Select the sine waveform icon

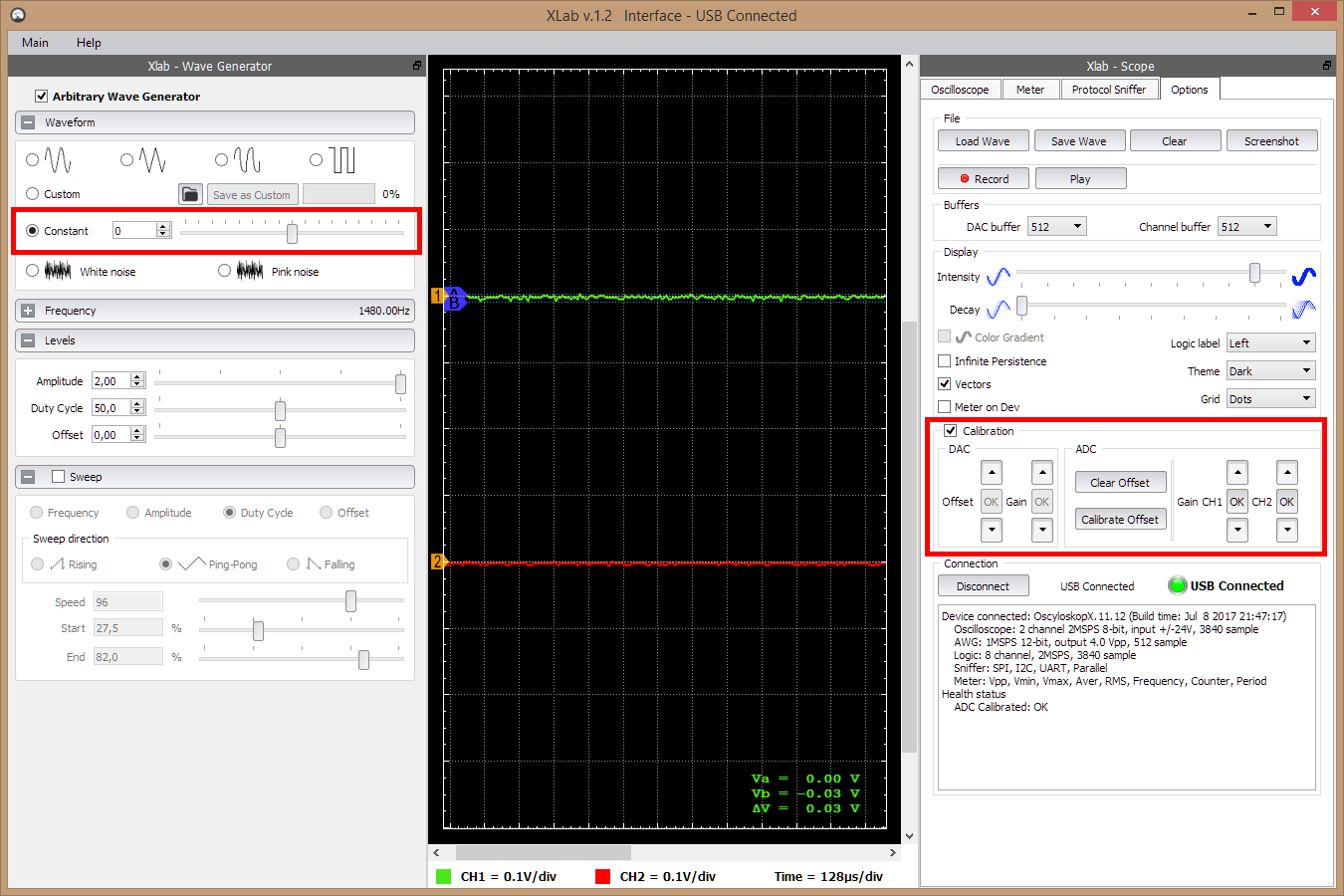pyautogui.click(x=58, y=160)
